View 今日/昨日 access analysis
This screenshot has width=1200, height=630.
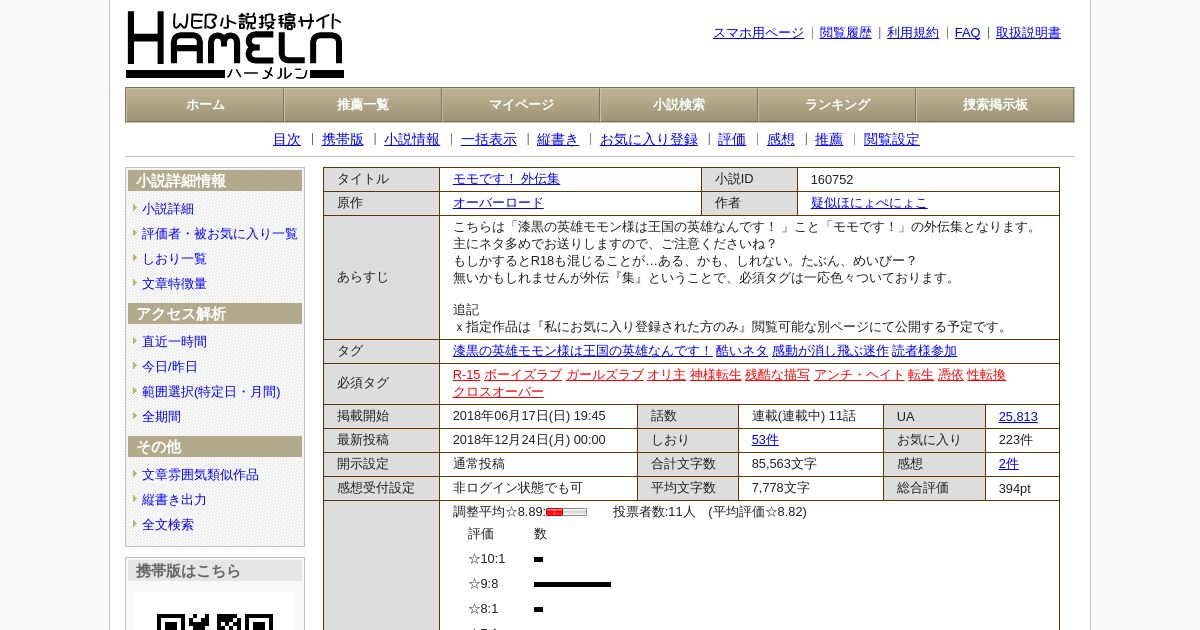click(x=170, y=367)
